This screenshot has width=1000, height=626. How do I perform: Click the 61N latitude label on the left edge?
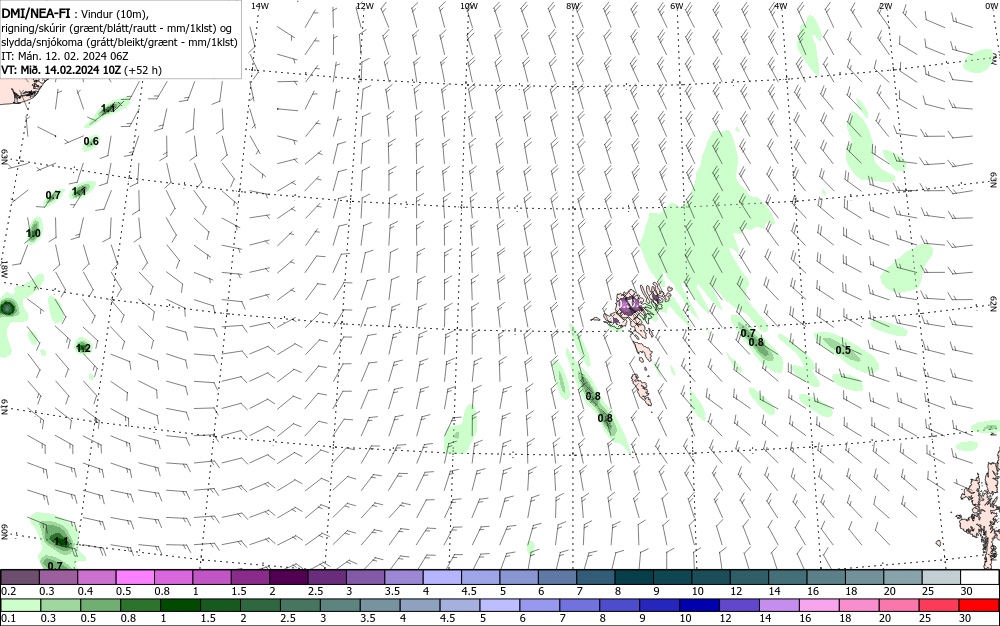pyautogui.click(x=4, y=407)
